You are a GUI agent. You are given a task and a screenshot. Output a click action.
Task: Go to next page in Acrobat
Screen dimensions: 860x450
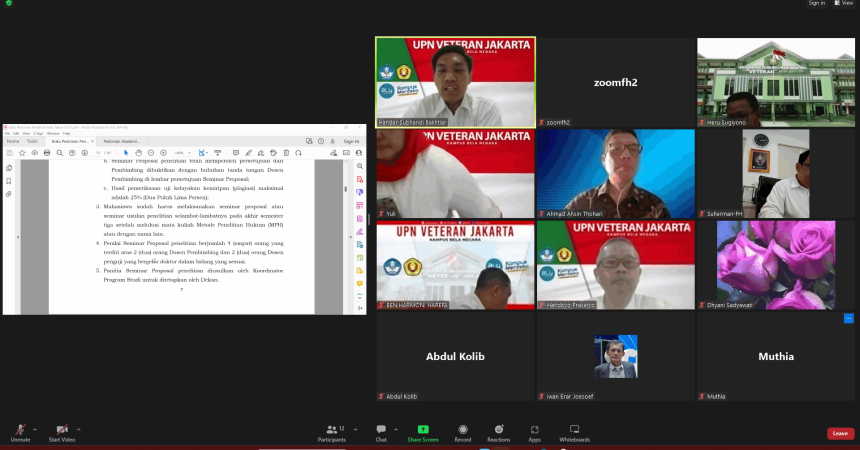click(84, 153)
